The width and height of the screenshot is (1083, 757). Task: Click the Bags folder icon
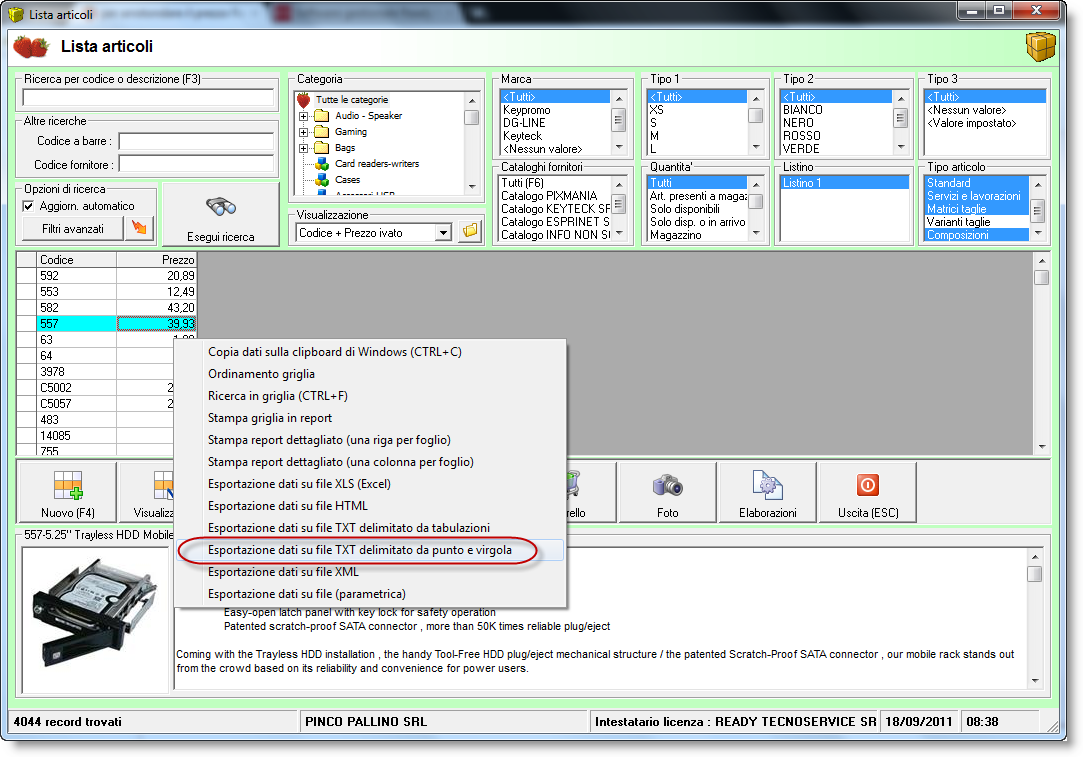[322, 147]
